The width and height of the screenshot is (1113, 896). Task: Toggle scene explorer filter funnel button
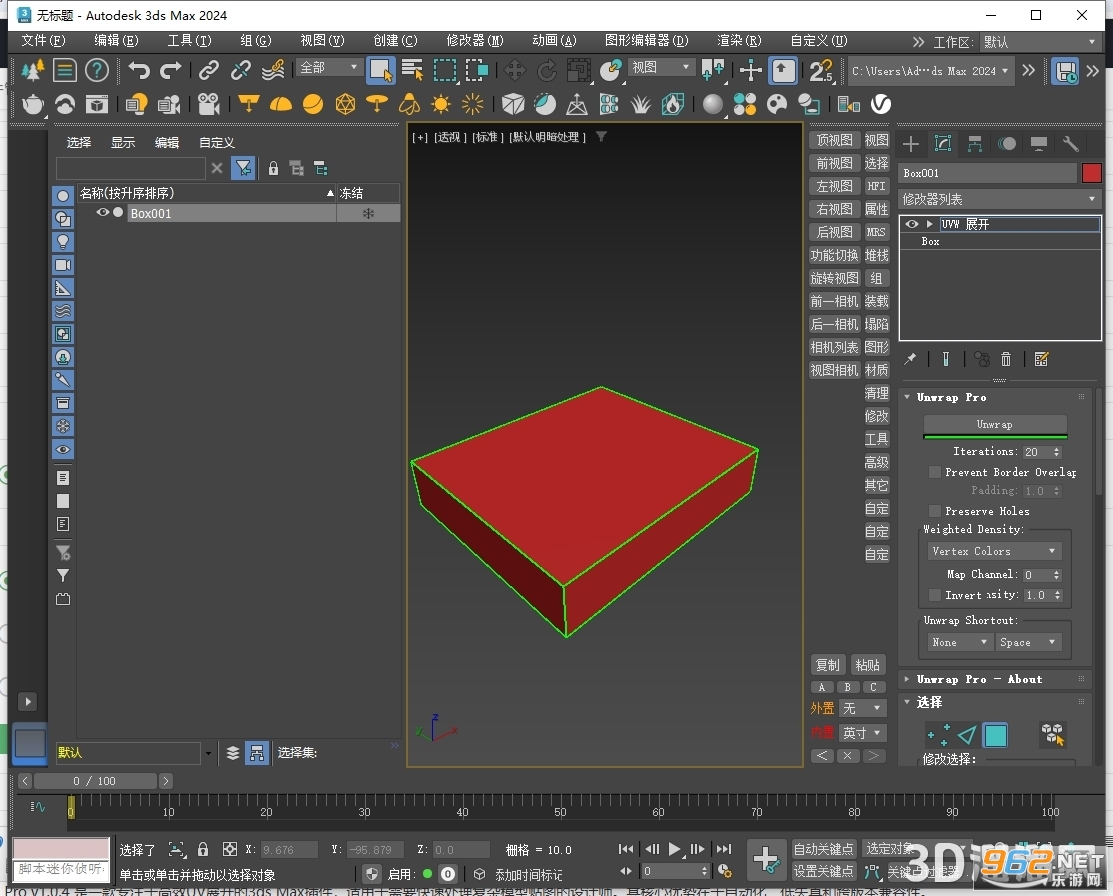[x=243, y=168]
